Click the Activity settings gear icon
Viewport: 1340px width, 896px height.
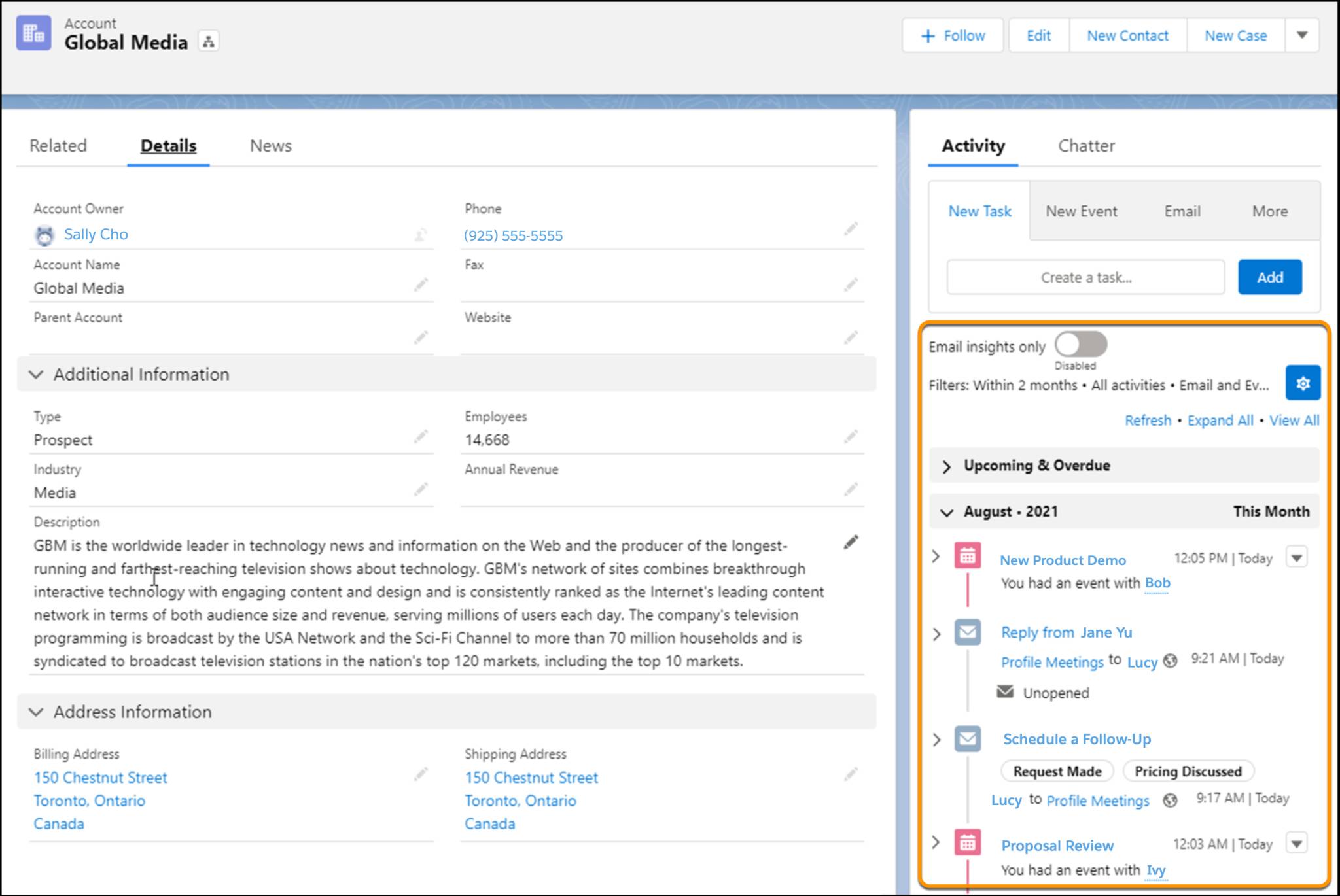[x=1302, y=383]
